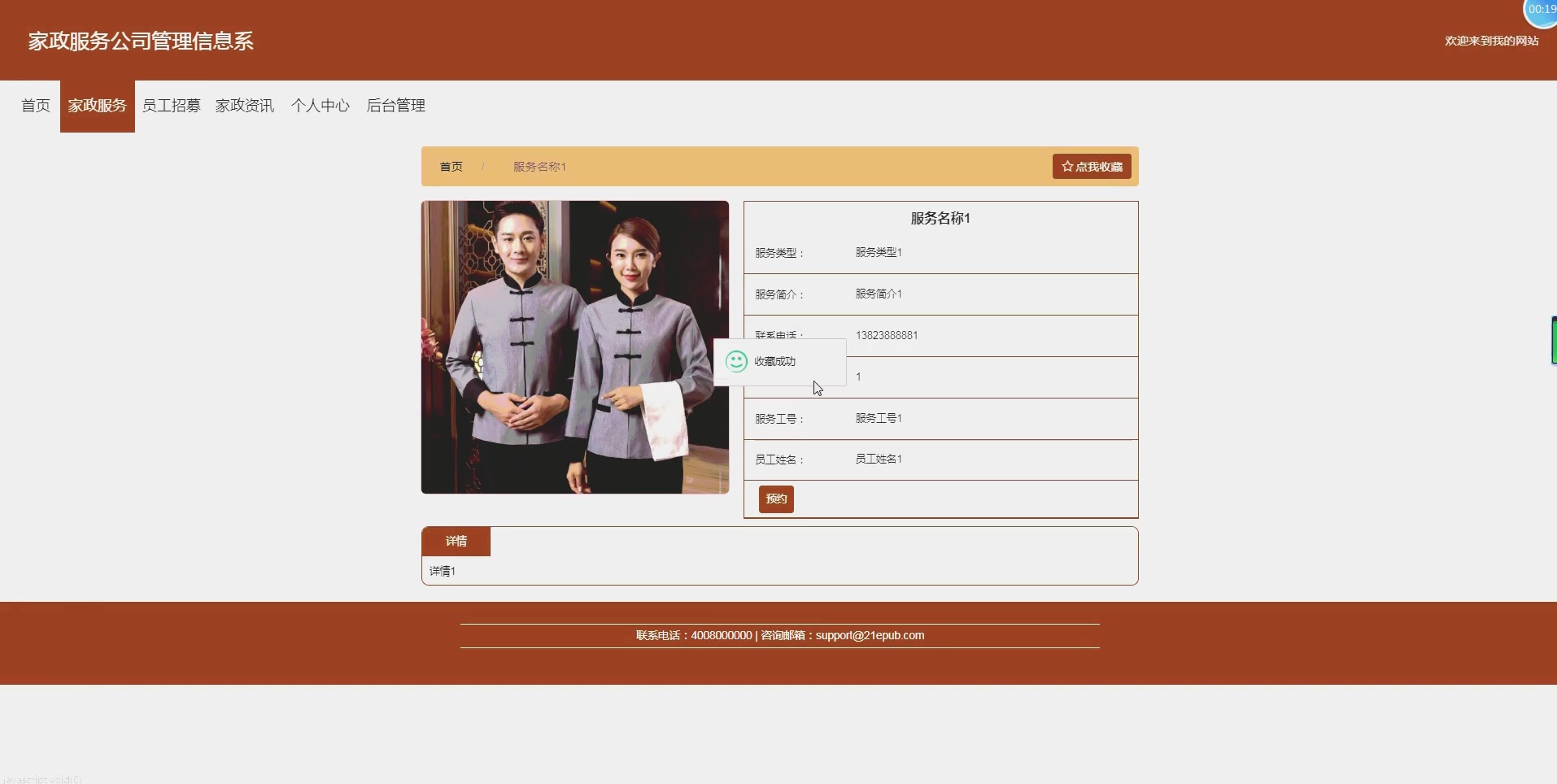Viewport: 1557px width, 784px height.
Task: Click the phone number 13823888881
Action: 887,335
